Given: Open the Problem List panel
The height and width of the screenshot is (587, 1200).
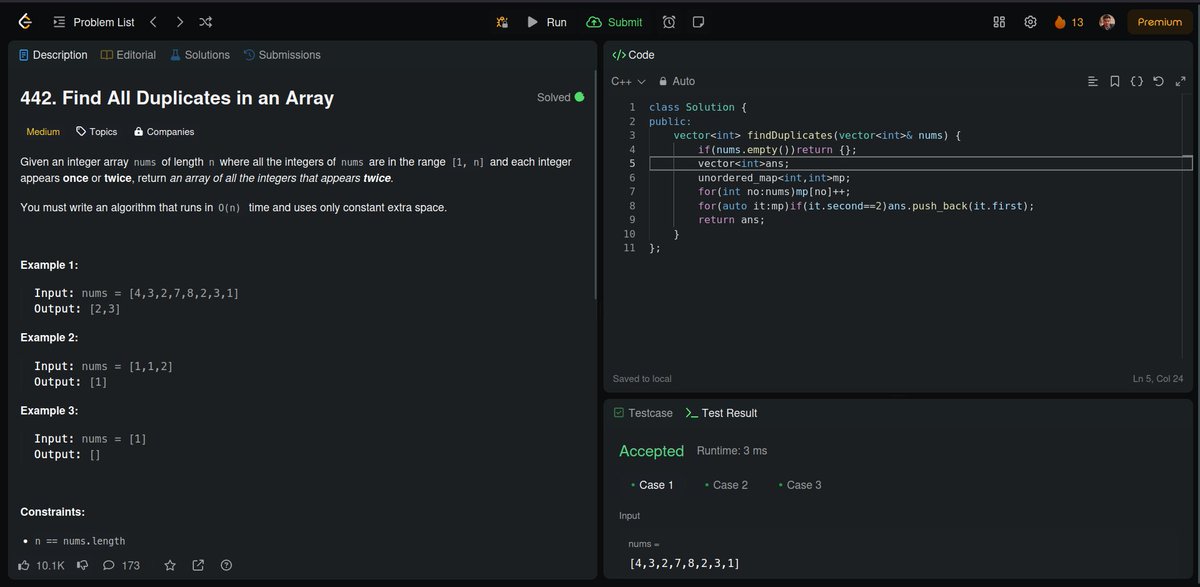Looking at the screenshot, I should click(96, 22).
